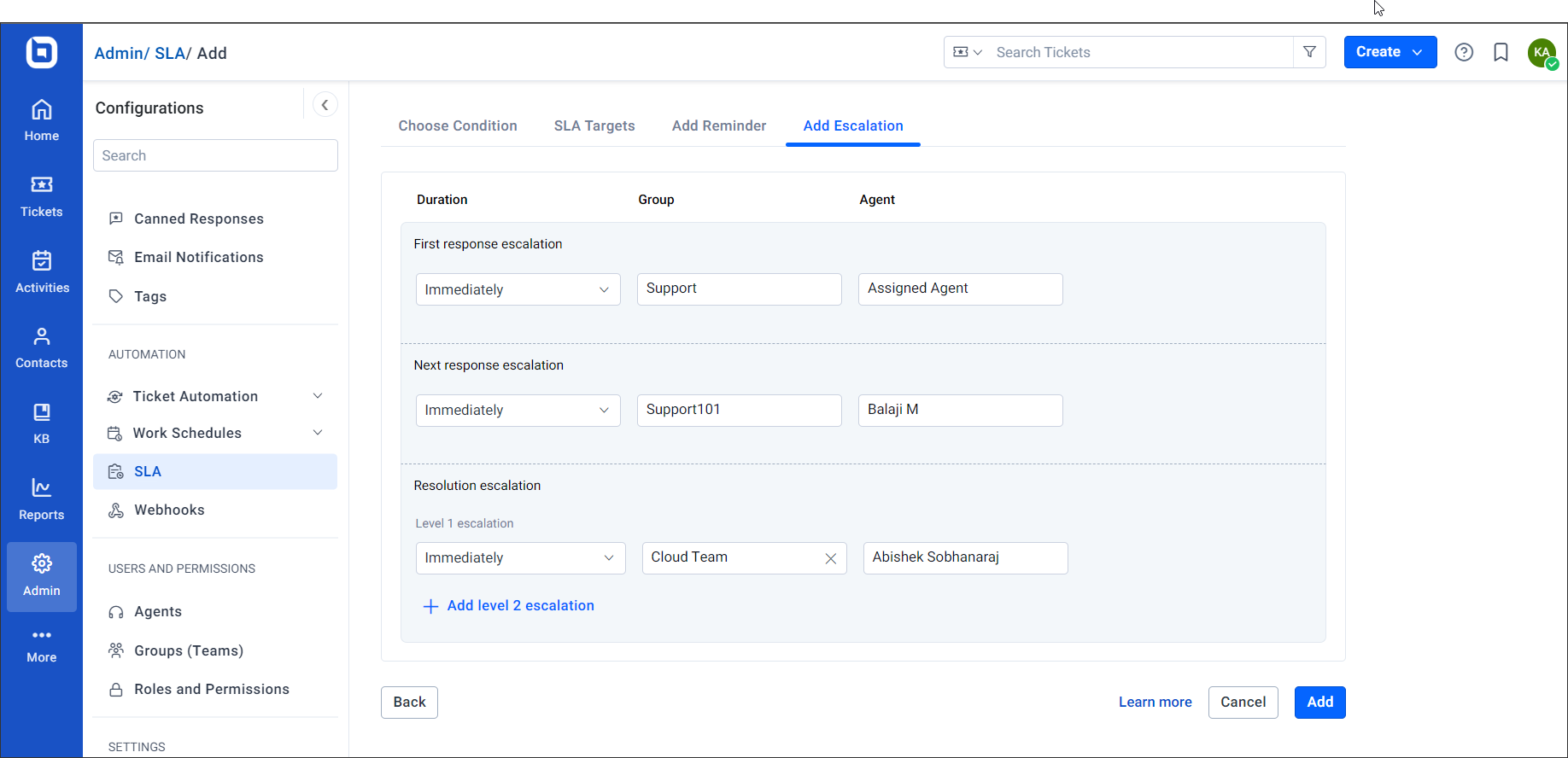Click the ticket filter funnel icon
Screen dimensions: 1568x758
coord(1309,52)
